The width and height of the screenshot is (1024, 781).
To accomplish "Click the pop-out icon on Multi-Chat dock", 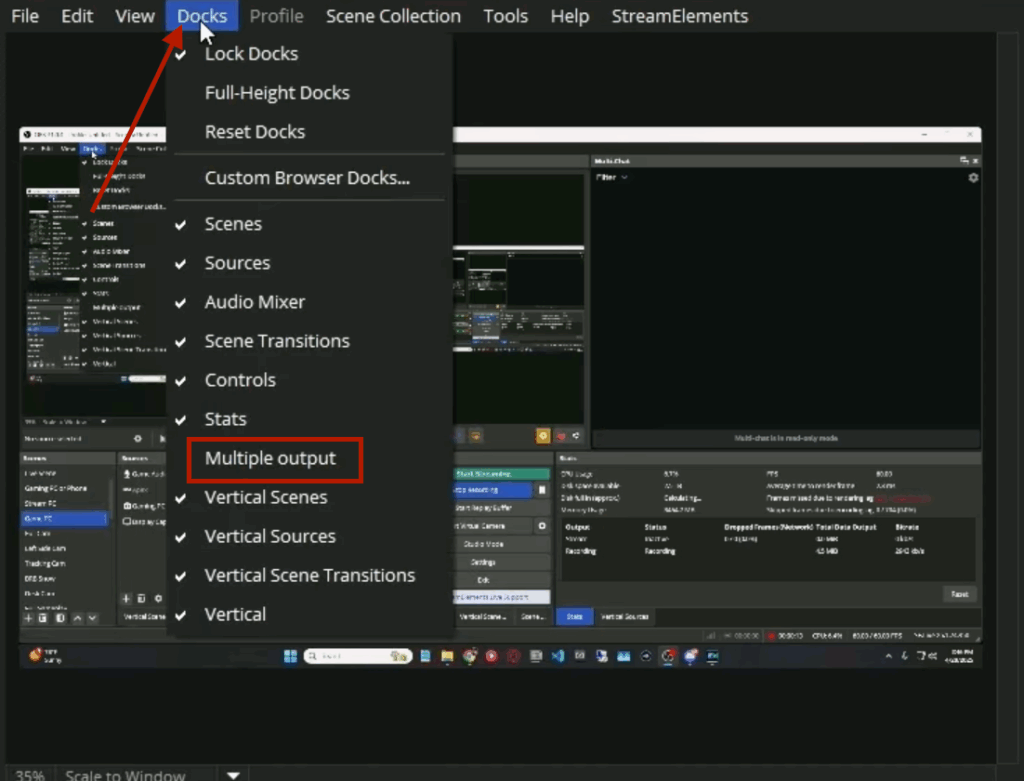I will pos(964,160).
